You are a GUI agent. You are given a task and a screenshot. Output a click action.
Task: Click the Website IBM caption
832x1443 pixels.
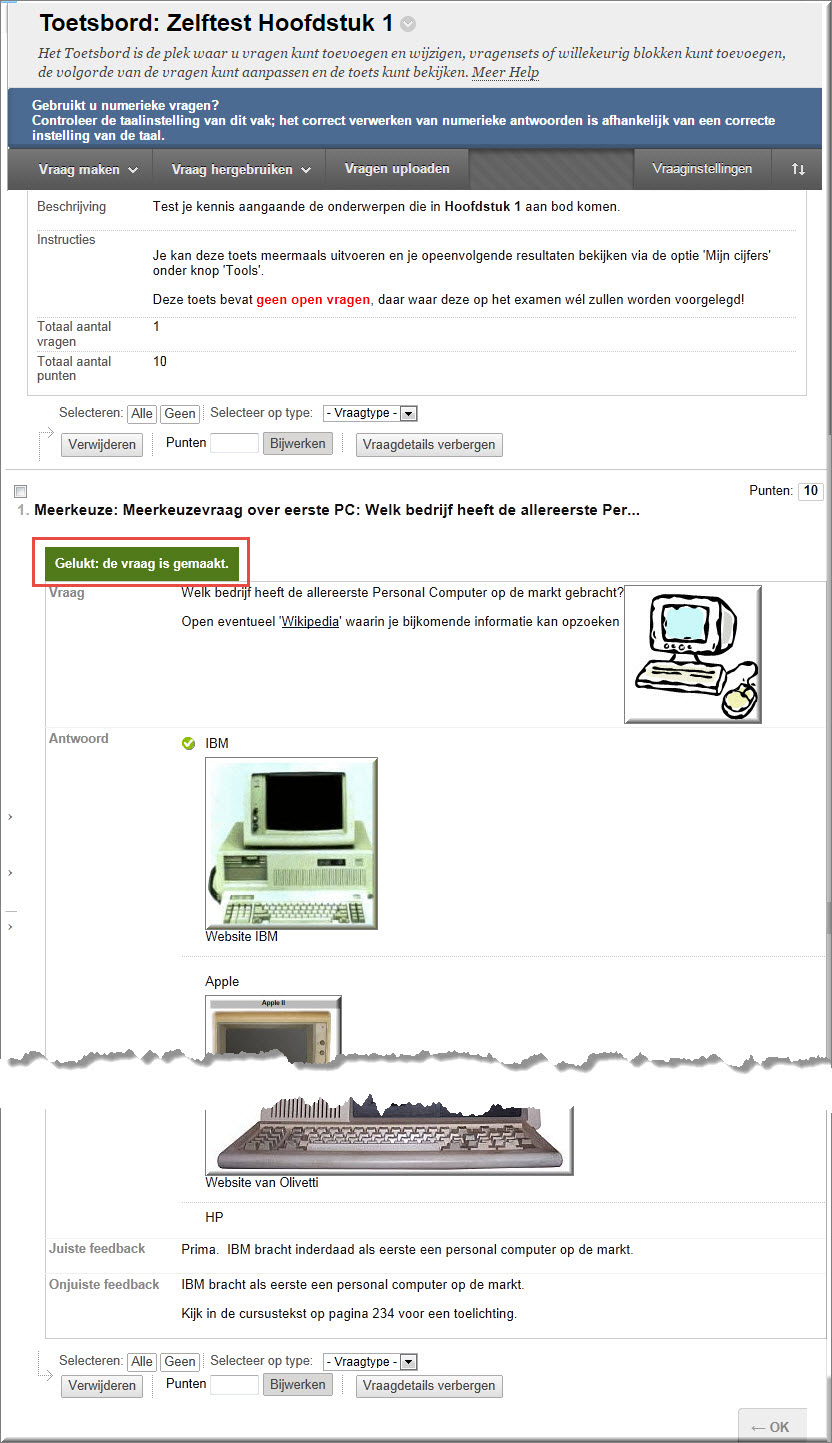tap(242, 937)
